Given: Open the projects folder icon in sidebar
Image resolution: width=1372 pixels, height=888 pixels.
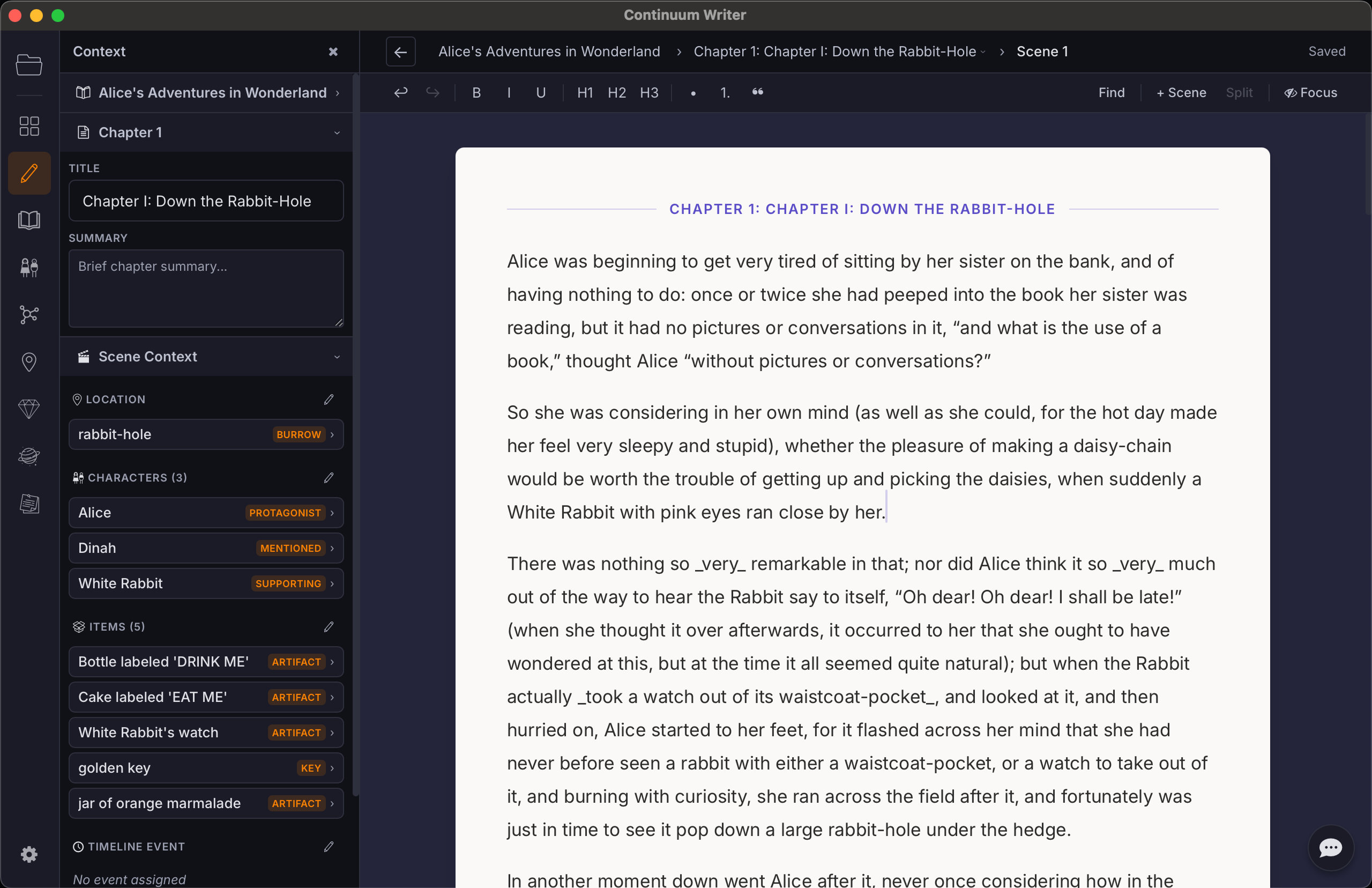Looking at the screenshot, I should (x=29, y=64).
